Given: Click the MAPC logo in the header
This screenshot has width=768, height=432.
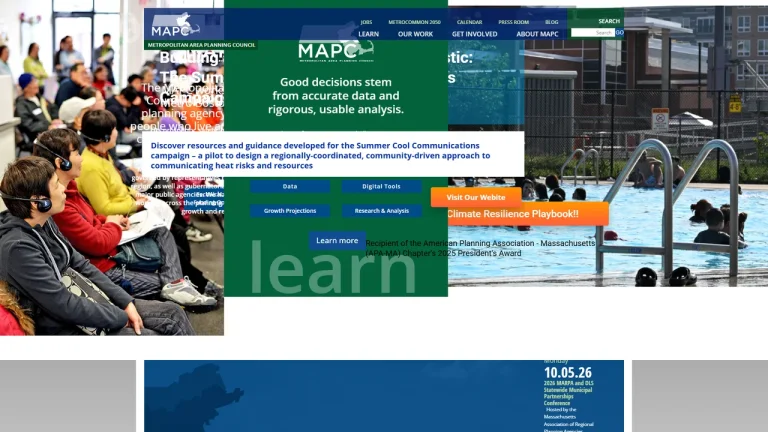Looking at the screenshot, I should tap(175, 25).
